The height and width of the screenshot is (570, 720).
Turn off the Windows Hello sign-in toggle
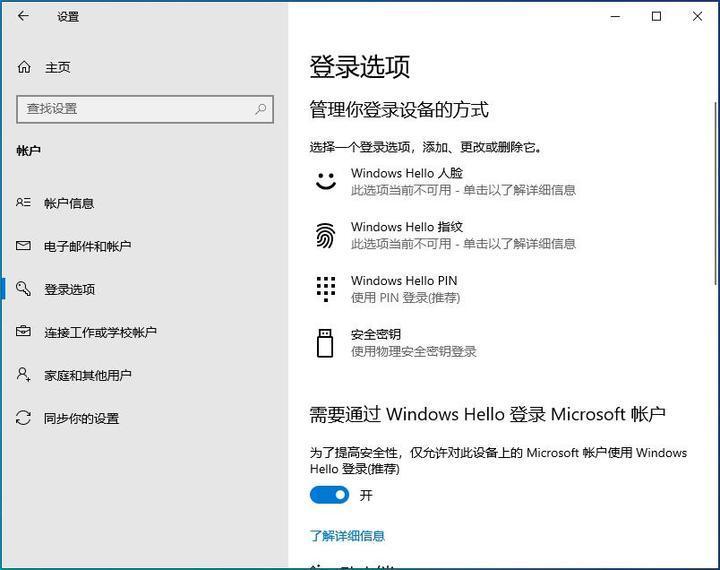coord(329,495)
